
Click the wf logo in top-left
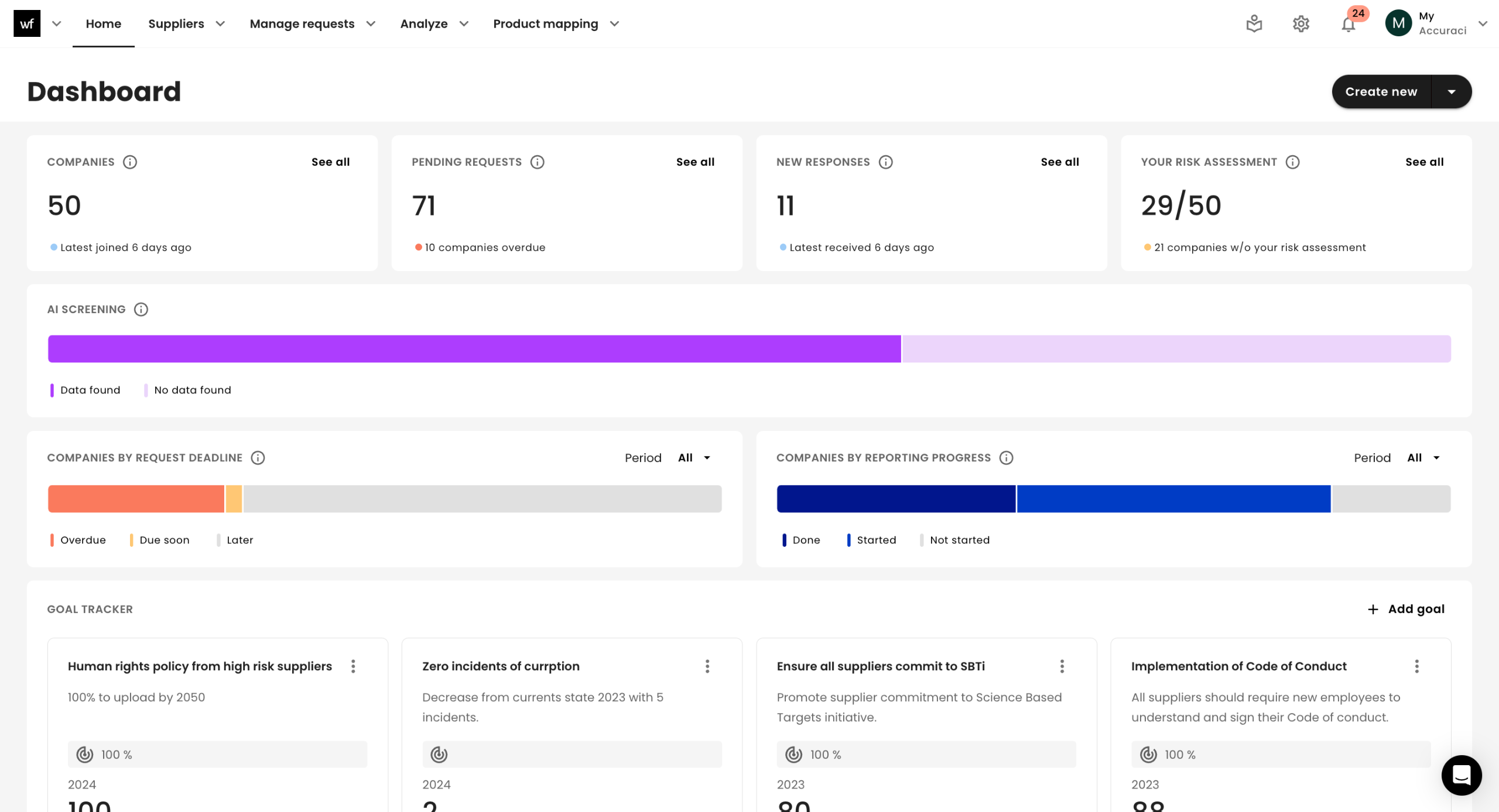tap(27, 24)
